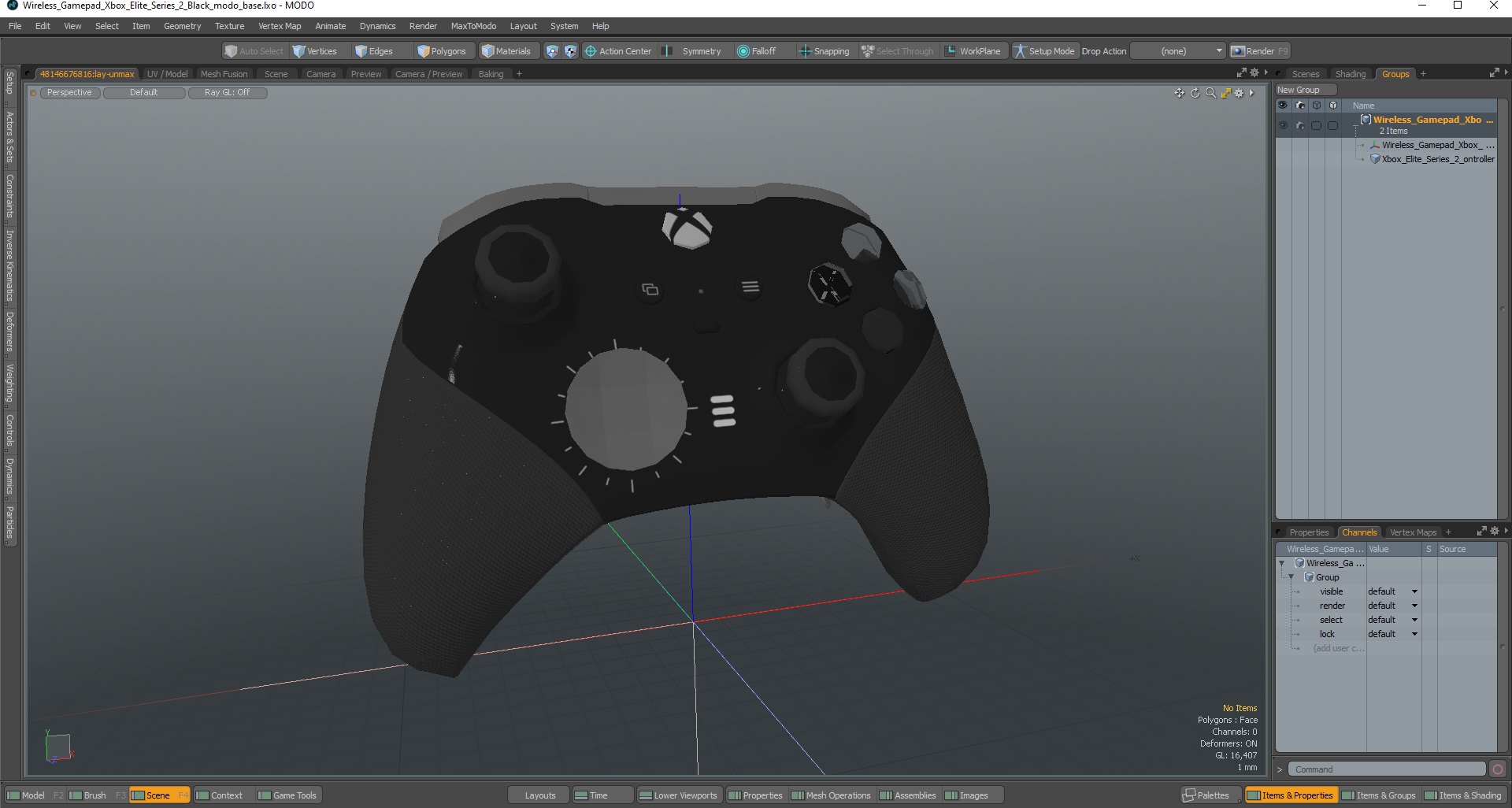Switch to the Mesh Fusion tab
This screenshot has height=808, width=1512.
pos(224,74)
